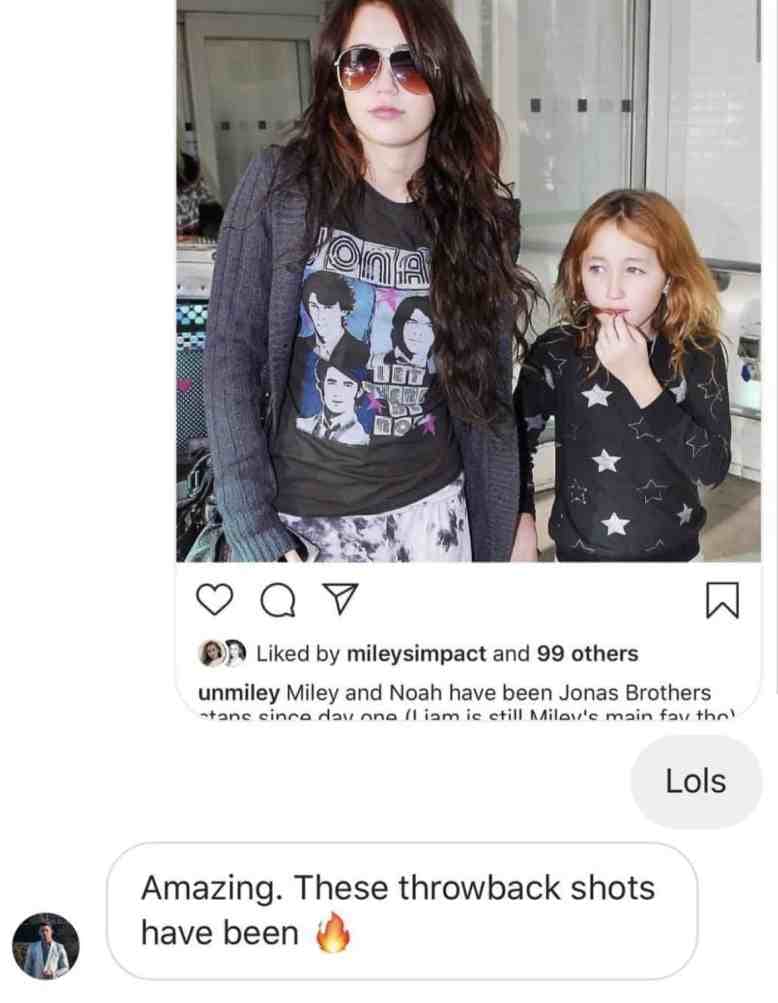Open the sender's round profile picture
Image resolution: width=778 pixels, height=1003 pixels.
click(45, 945)
